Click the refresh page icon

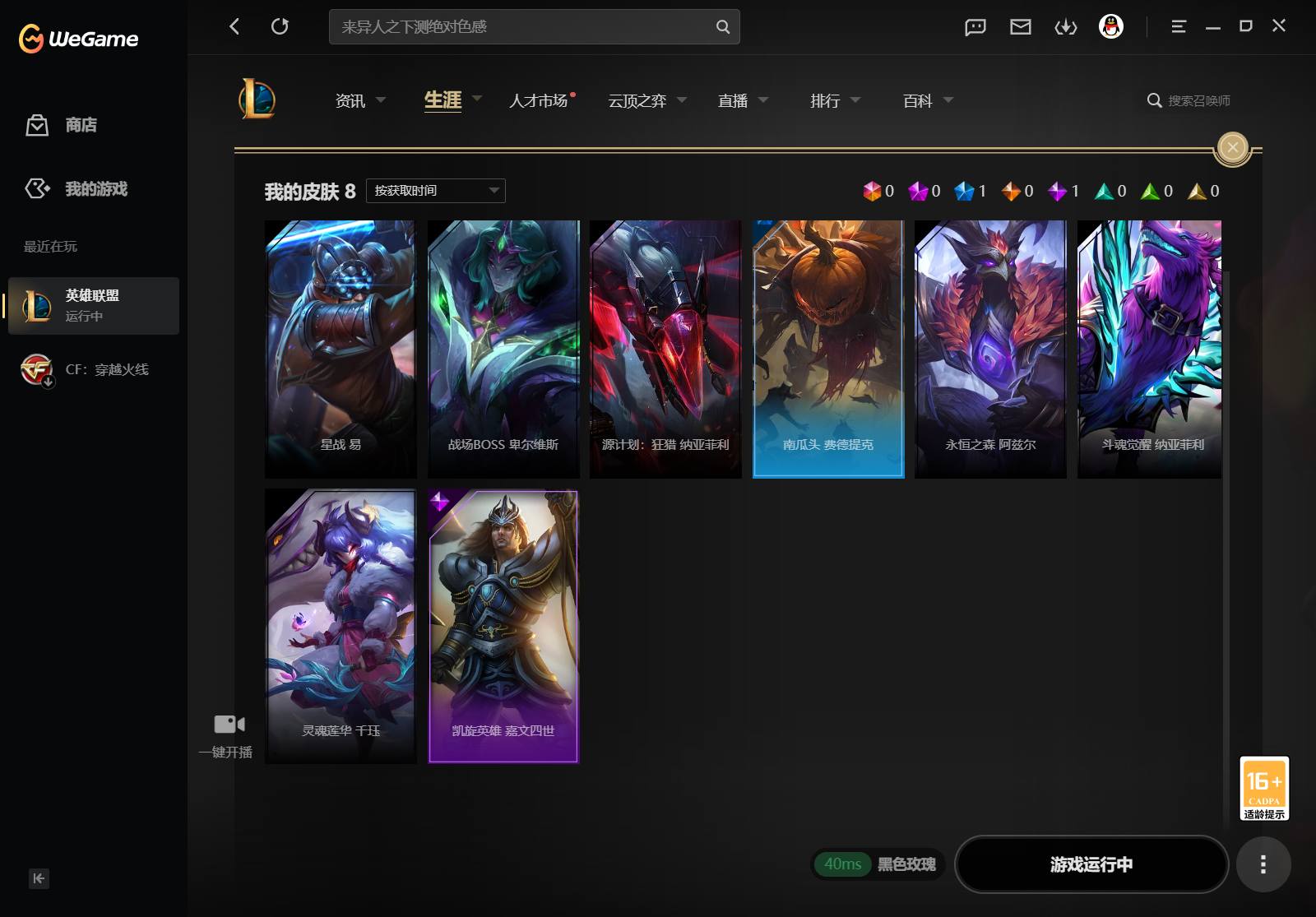[x=280, y=26]
